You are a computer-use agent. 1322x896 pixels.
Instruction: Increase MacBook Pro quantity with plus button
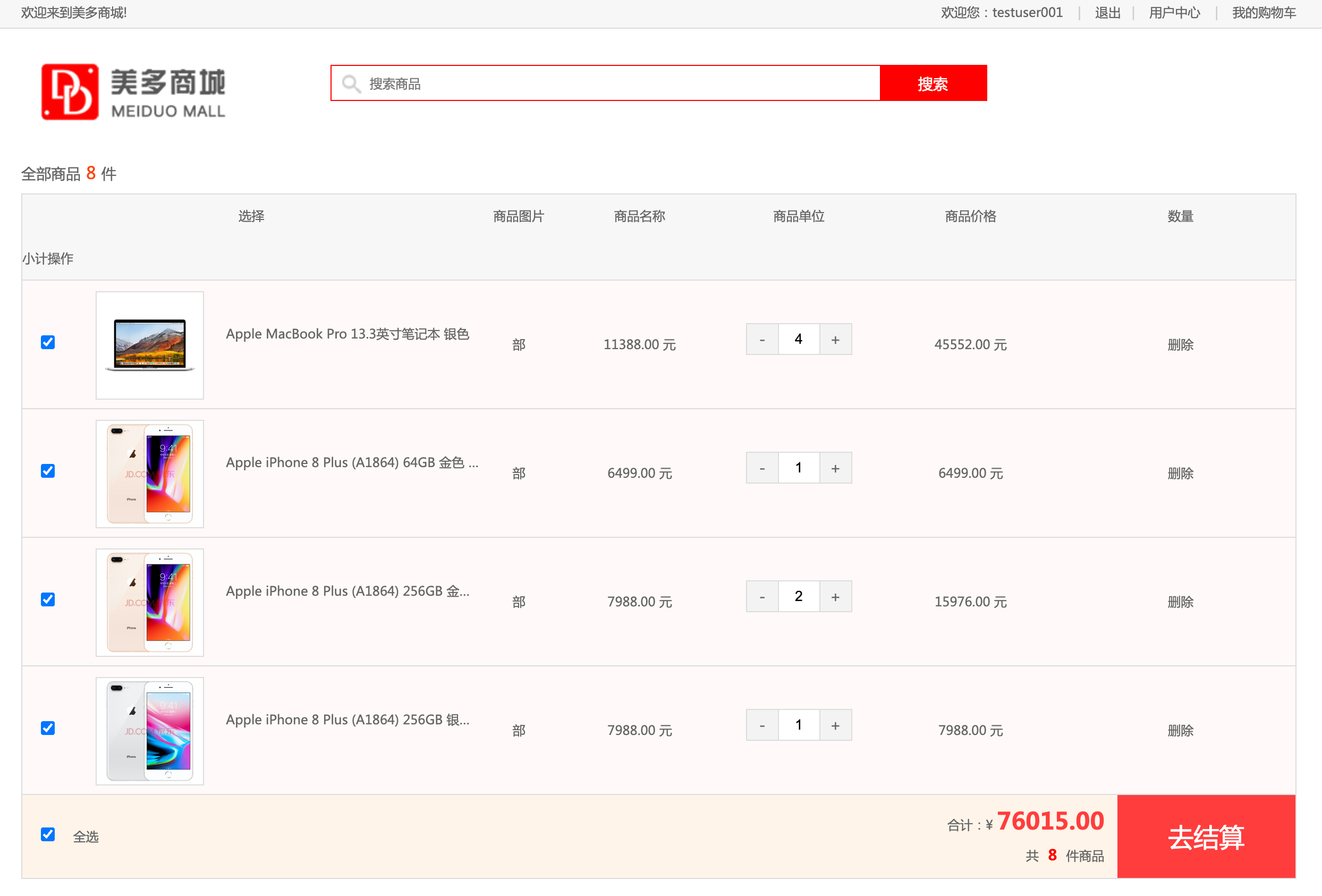836,339
